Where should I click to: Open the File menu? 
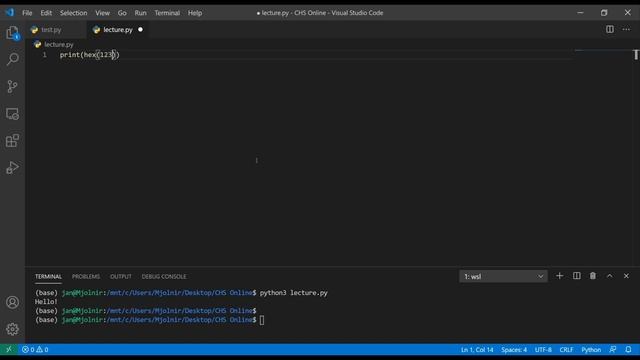coord(27,13)
